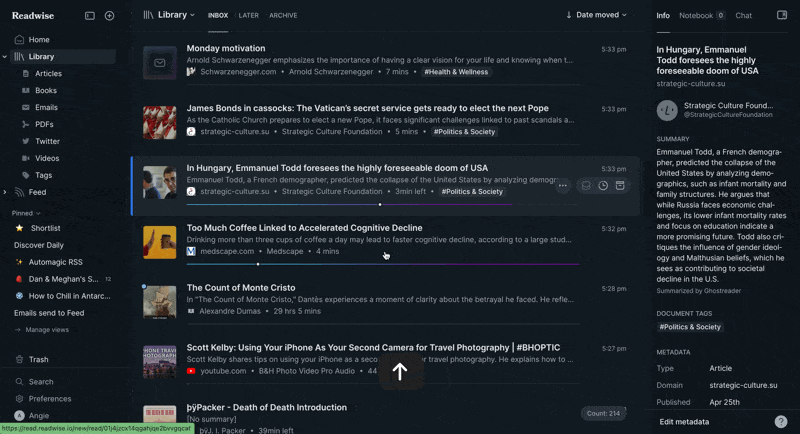Click the Scott Kelby video thumbnail
Viewport: 800px width, 434px height.
160,362
